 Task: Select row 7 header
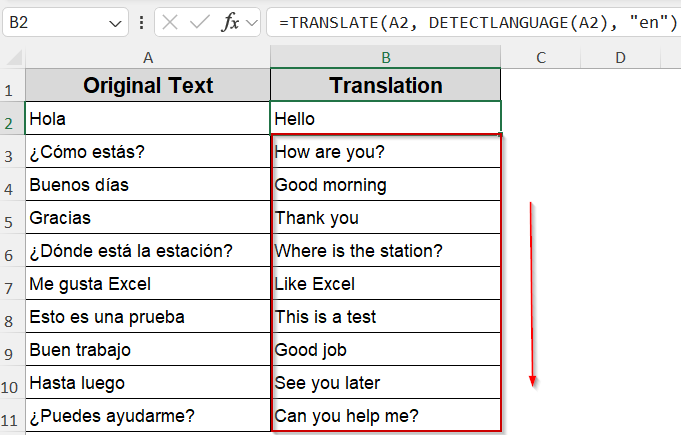(x=12, y=283)
